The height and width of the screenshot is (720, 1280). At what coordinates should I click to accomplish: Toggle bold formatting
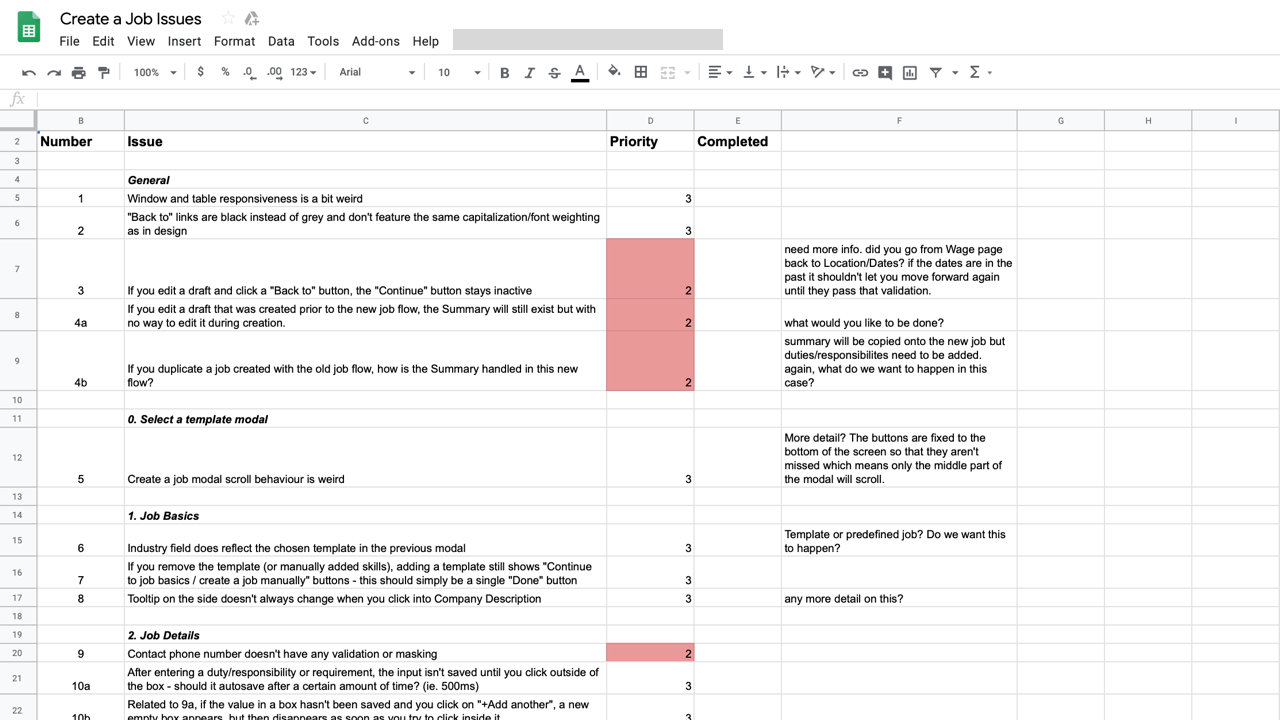click(x=505, y=72)
